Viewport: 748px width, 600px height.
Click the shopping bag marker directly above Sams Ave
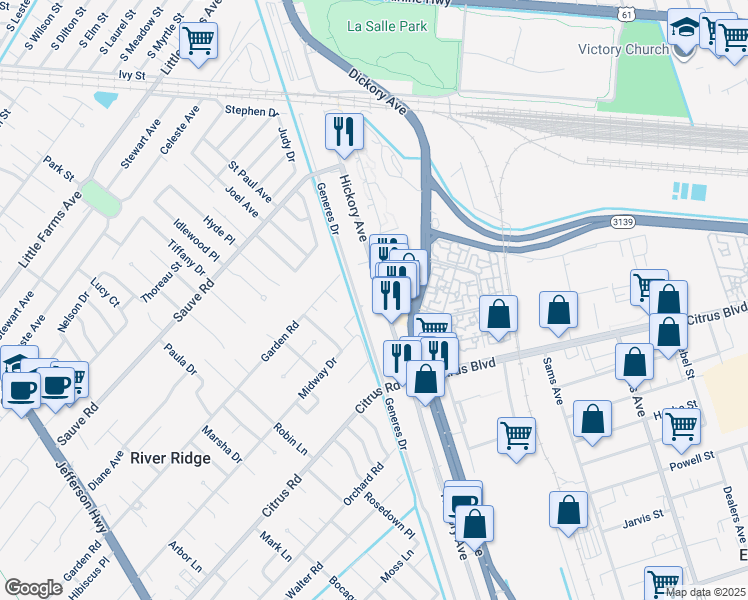[559, 311]
